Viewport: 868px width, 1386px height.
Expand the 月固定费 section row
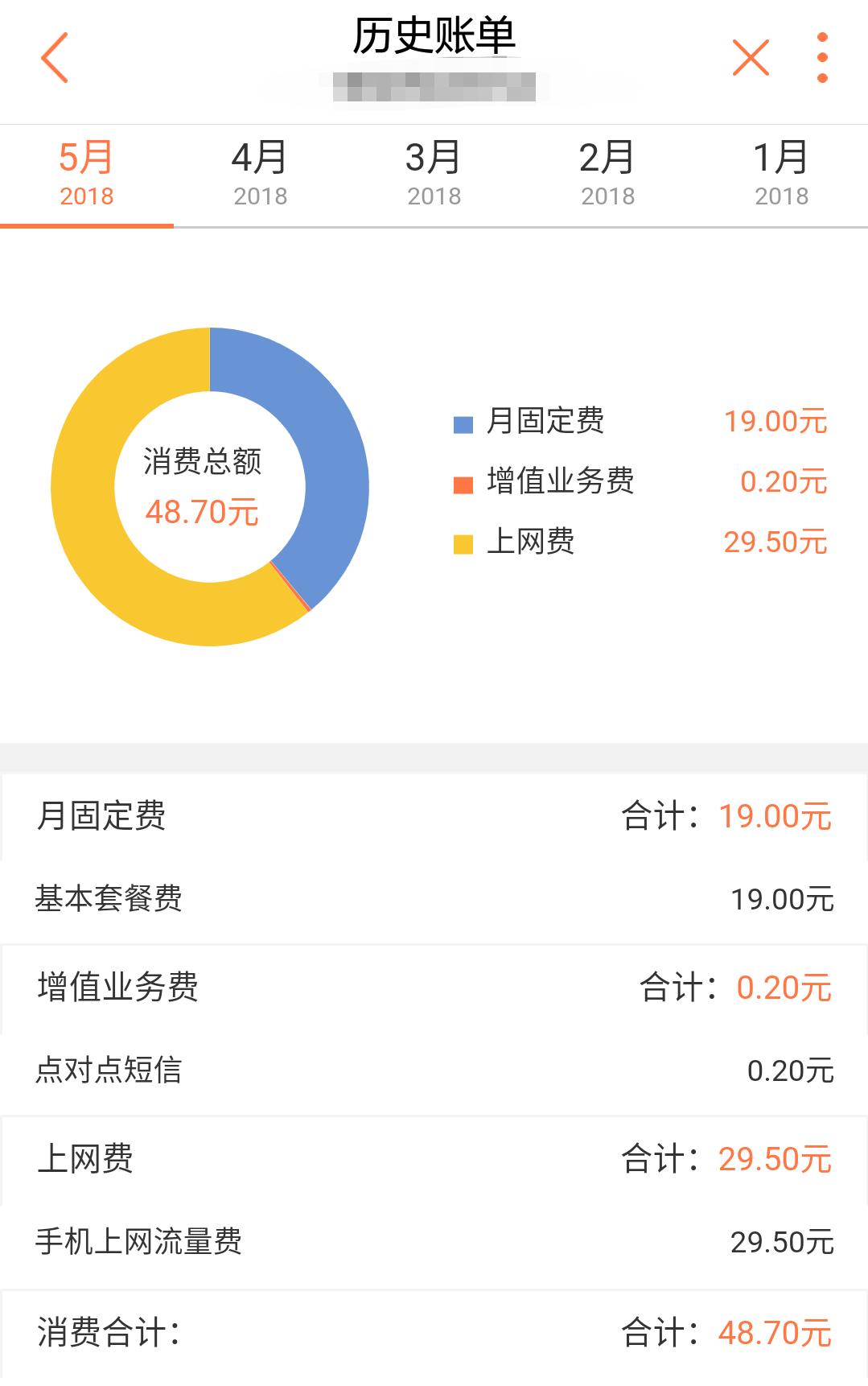pyautogui.click(x=434, y=817)
